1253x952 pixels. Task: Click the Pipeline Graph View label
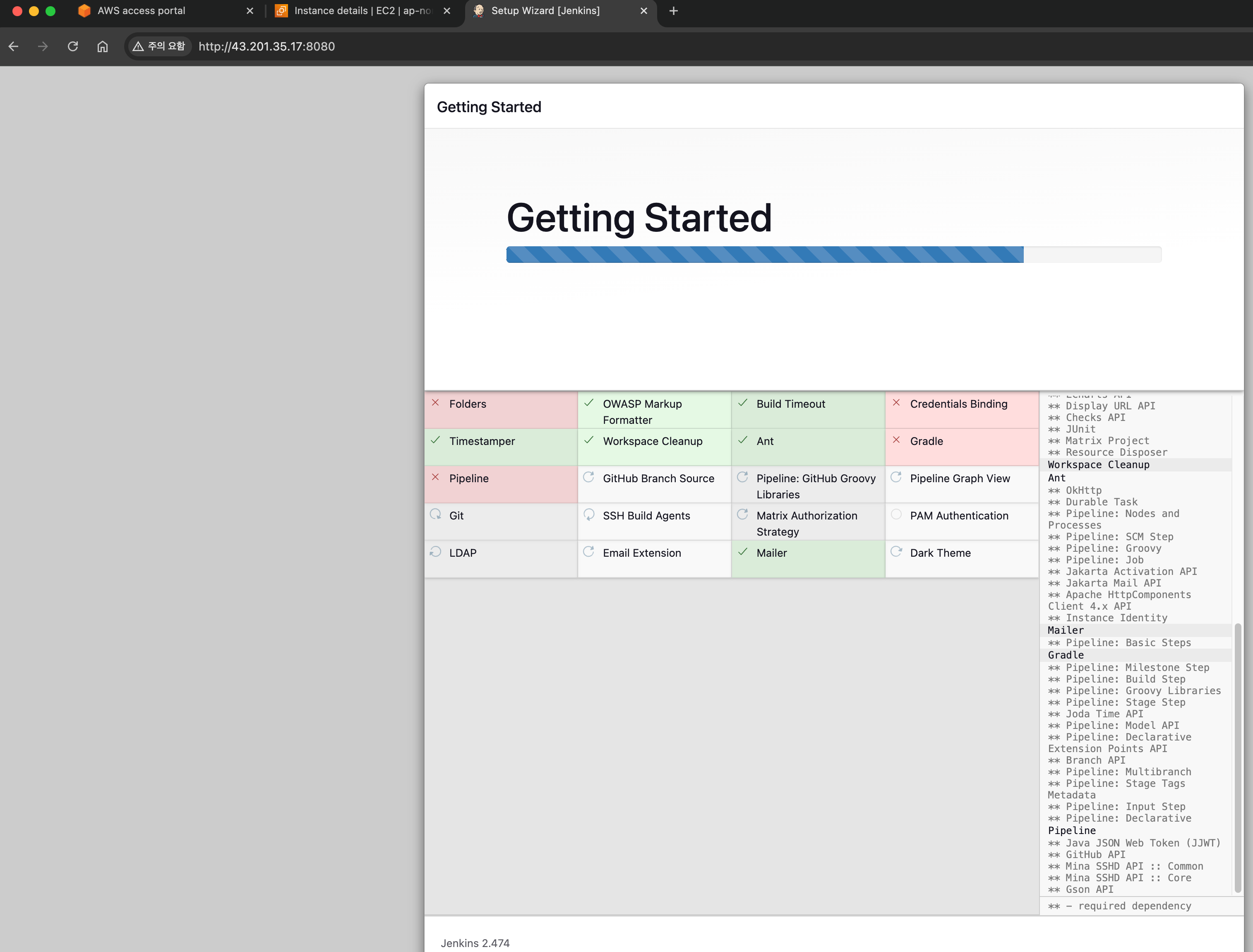click(x=960, y=479)
